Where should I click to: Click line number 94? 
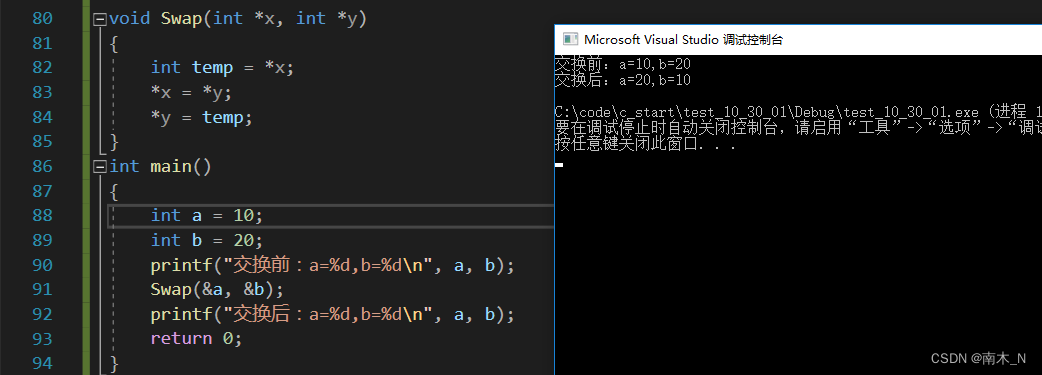42,363
